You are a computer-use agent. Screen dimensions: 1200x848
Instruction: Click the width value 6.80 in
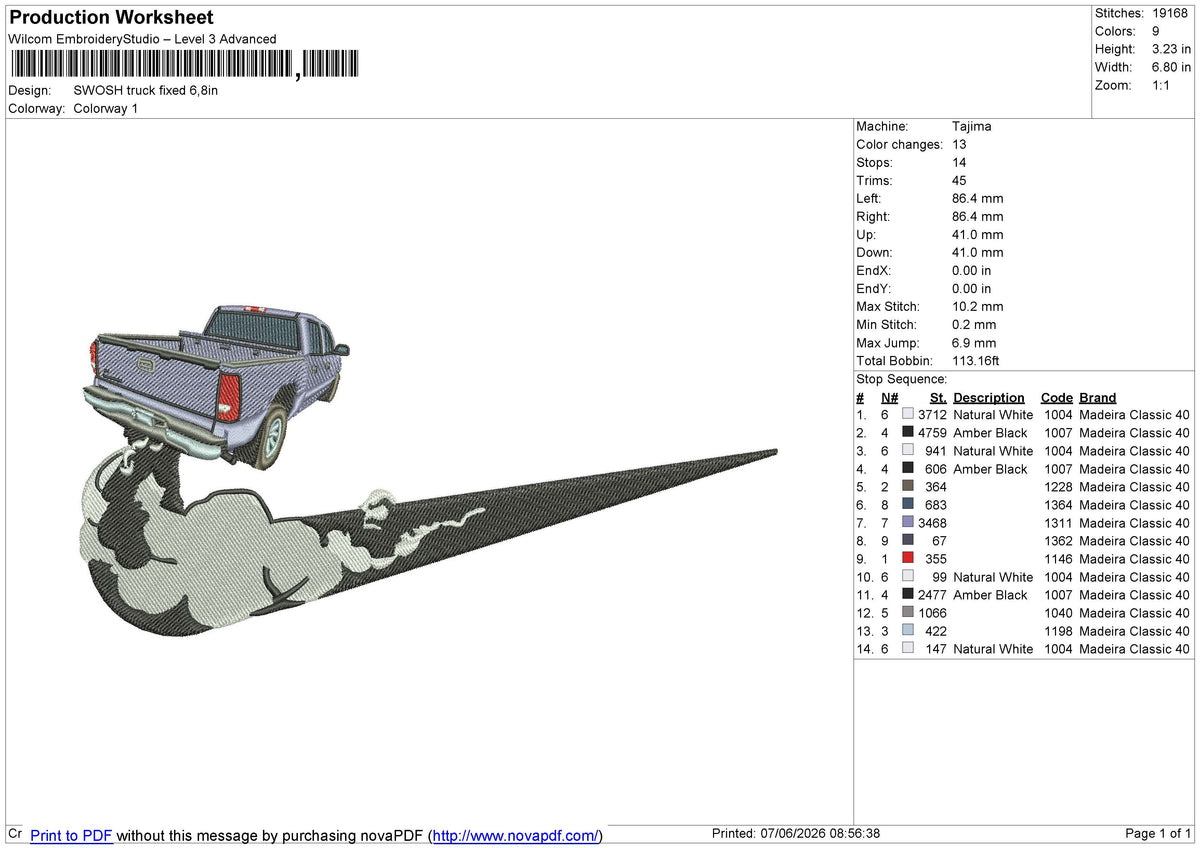pyautogui.click(x=1171, y=67)
